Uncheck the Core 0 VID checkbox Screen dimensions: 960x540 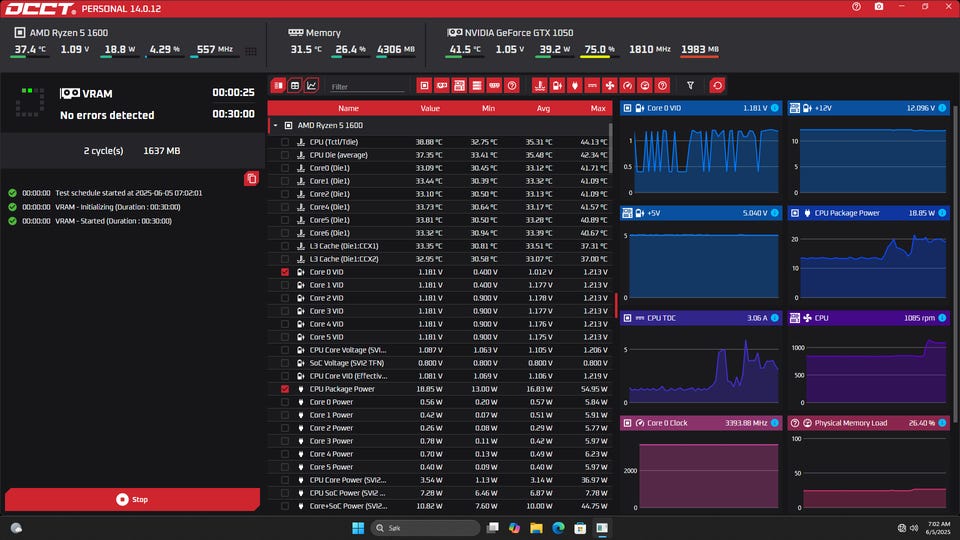(x=285, y=272)
